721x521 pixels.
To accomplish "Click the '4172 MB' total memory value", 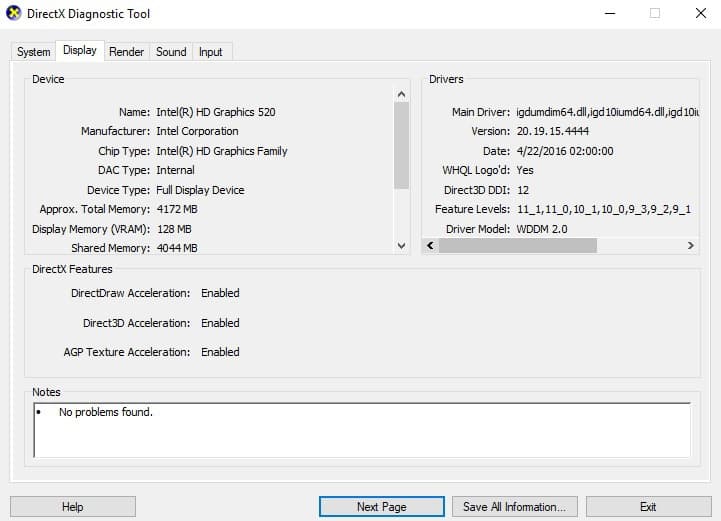I will click(x=177, y=209).
